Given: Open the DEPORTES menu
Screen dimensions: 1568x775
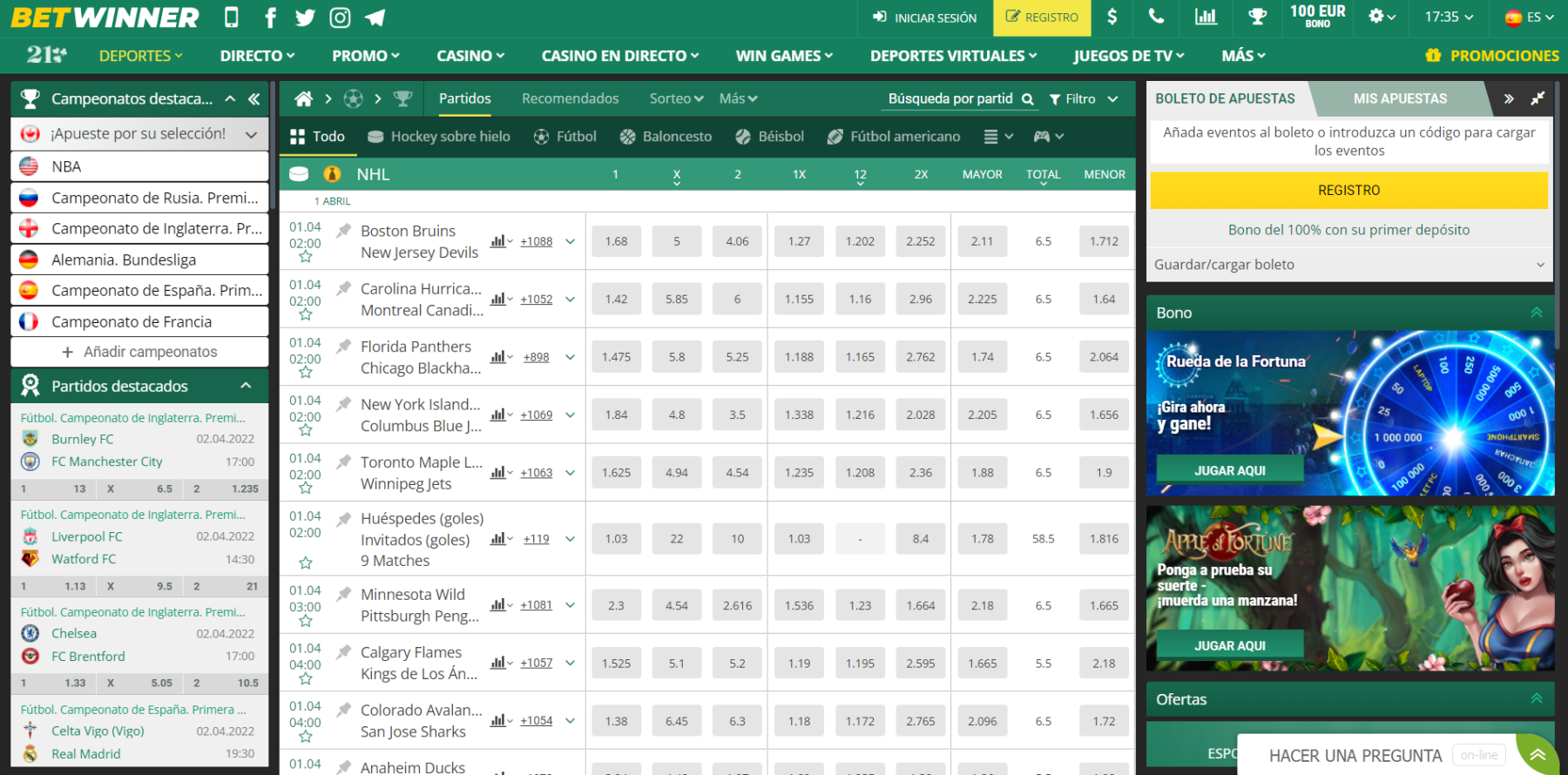Looking at the screenshot, I should coord(140,56).
